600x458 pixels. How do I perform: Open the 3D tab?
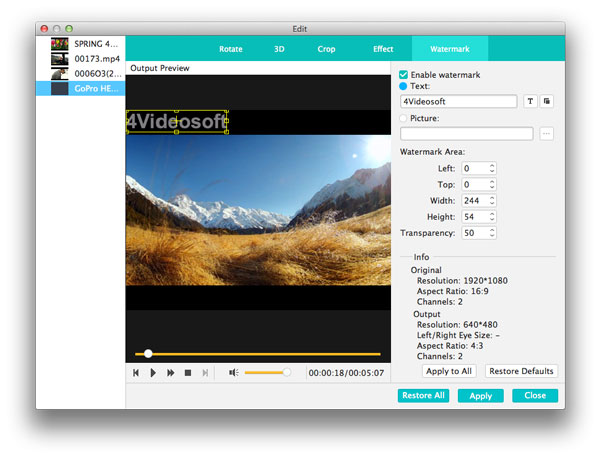[x=279, y=49]
